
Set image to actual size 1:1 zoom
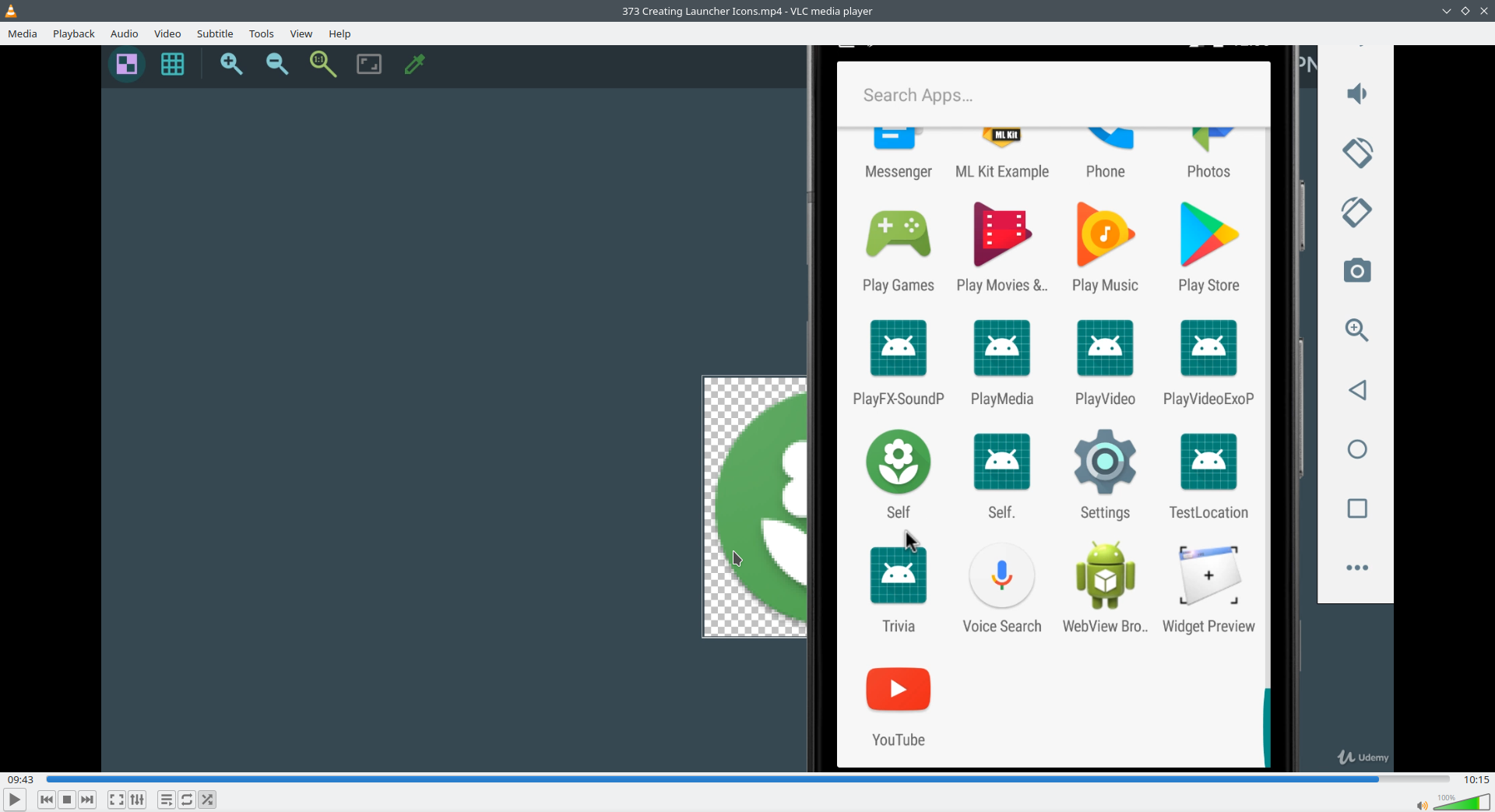point(323,64)
